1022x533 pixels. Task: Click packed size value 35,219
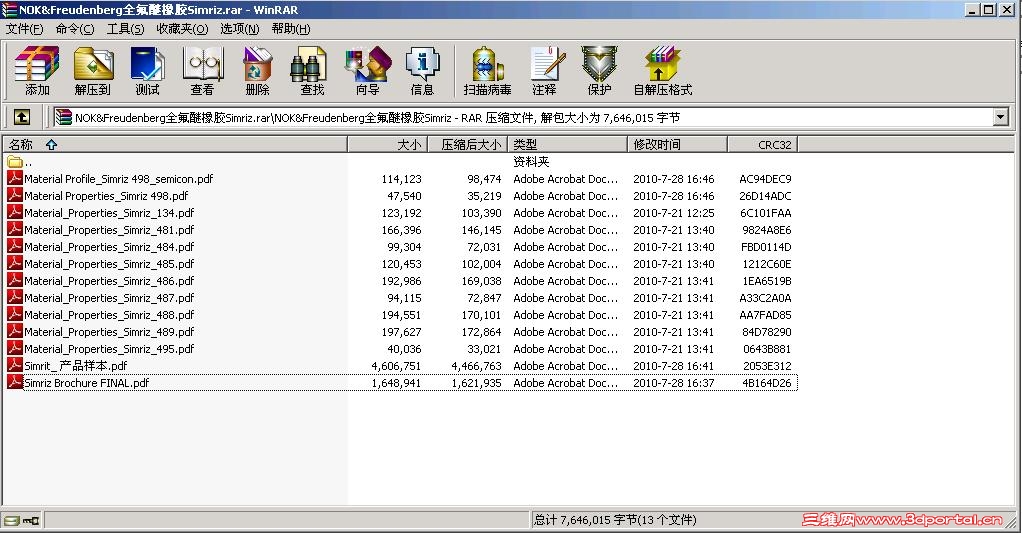pyautogui.click(x=484, y=195)
